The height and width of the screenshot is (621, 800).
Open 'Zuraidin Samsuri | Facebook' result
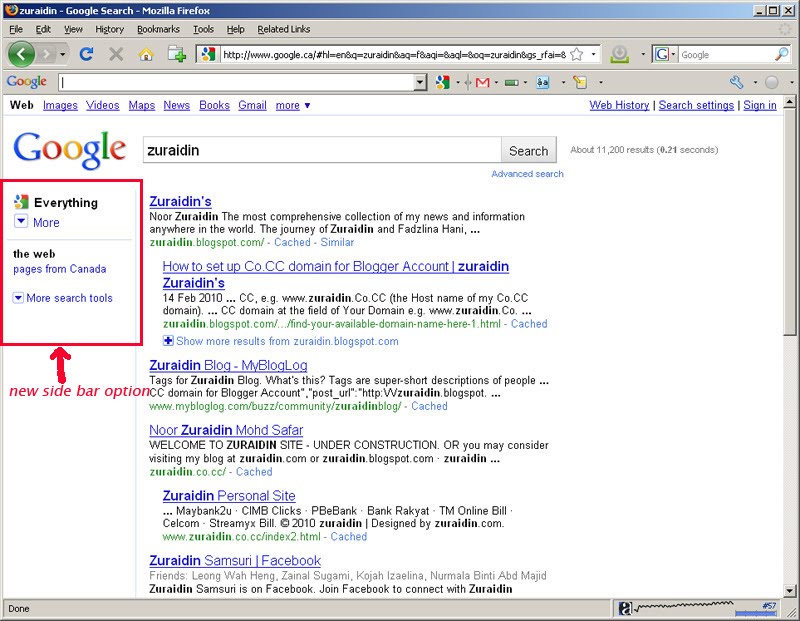click(235, 561)
